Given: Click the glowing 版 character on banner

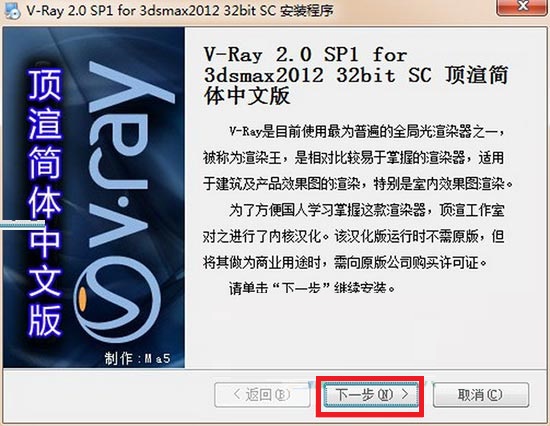Looking at the screenshot, I should coord(45,320).
